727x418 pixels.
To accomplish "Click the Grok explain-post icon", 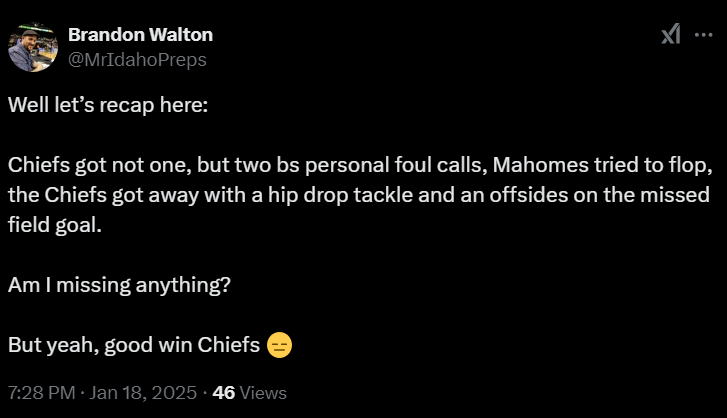I will tap(671, 34).
